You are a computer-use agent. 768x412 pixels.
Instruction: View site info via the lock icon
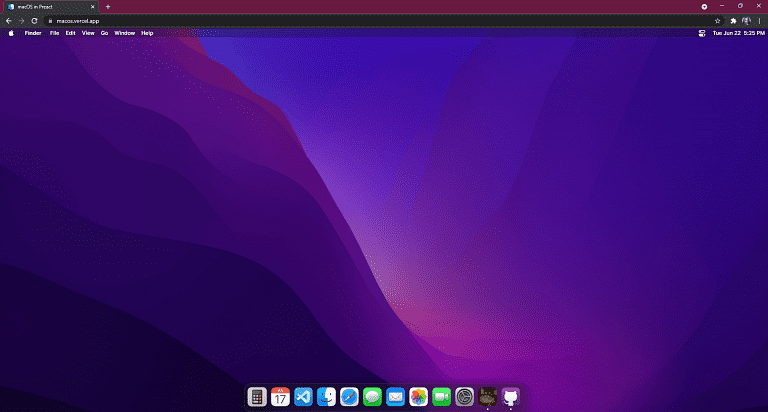coord(50,21)
